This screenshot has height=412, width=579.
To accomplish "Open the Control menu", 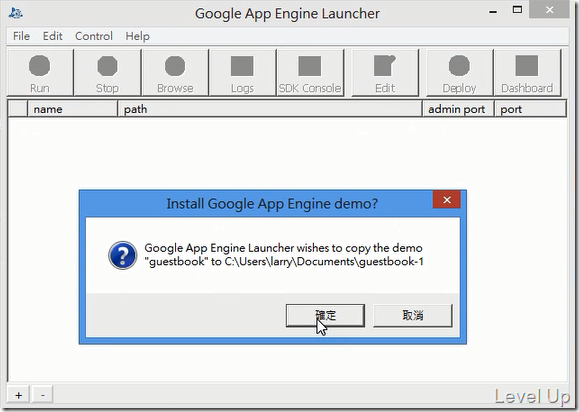I will coord(94,36).
